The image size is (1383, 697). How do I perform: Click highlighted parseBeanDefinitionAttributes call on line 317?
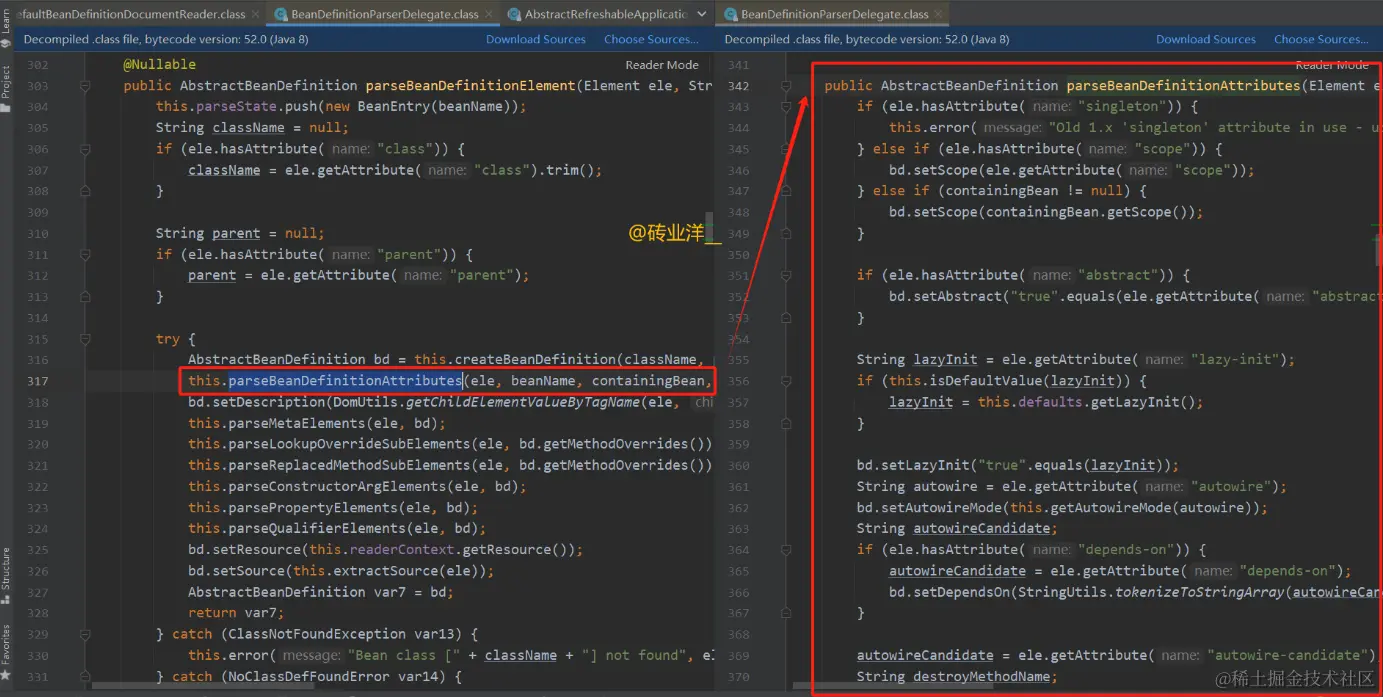tap(345, 381)
